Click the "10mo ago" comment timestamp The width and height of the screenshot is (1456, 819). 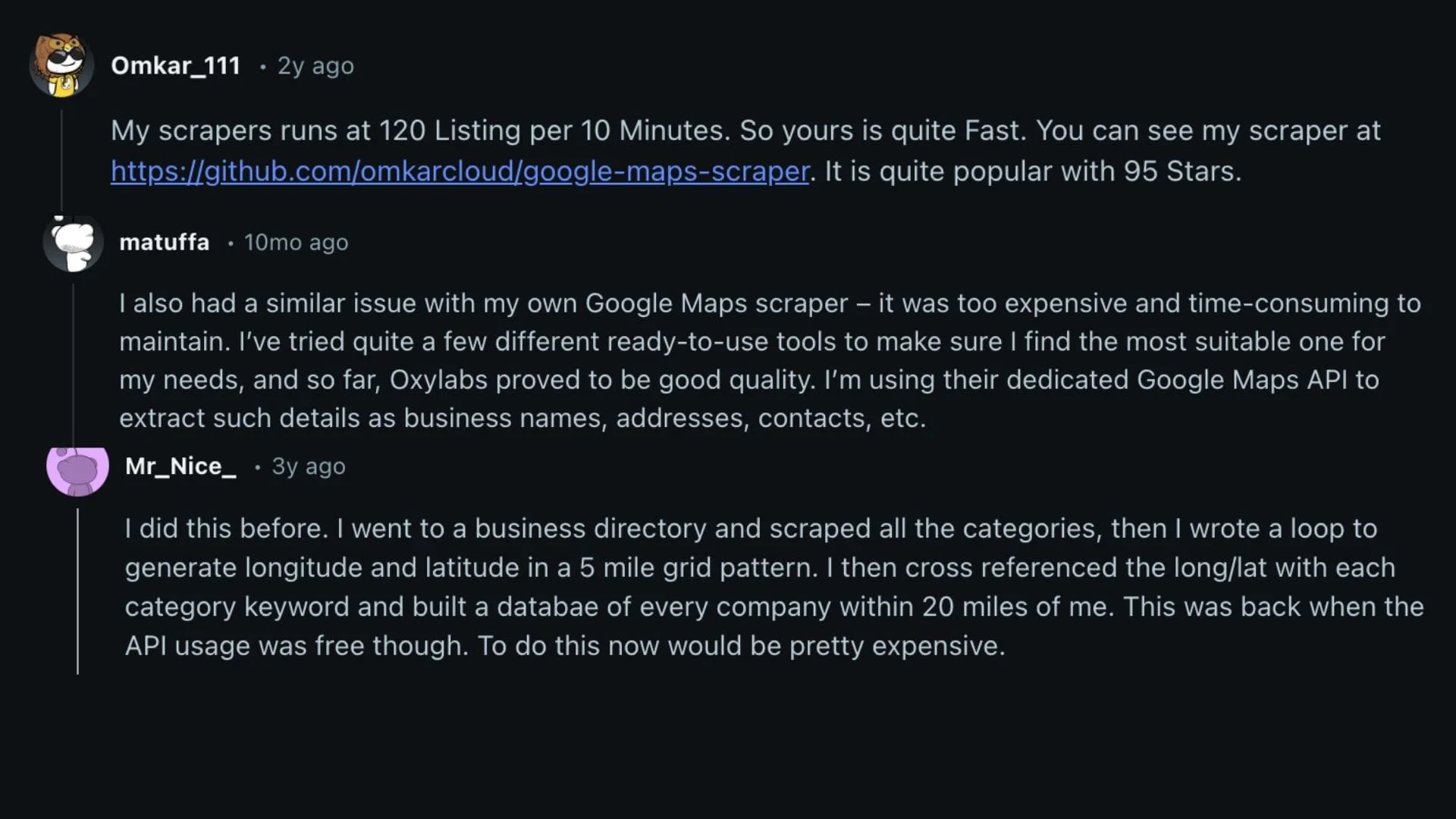[x=296, y=243]
